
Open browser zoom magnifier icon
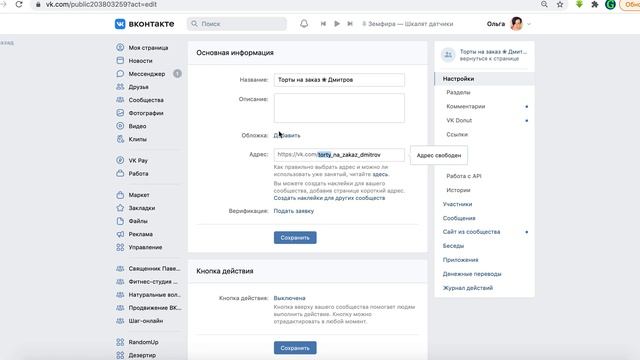point(544,4)
